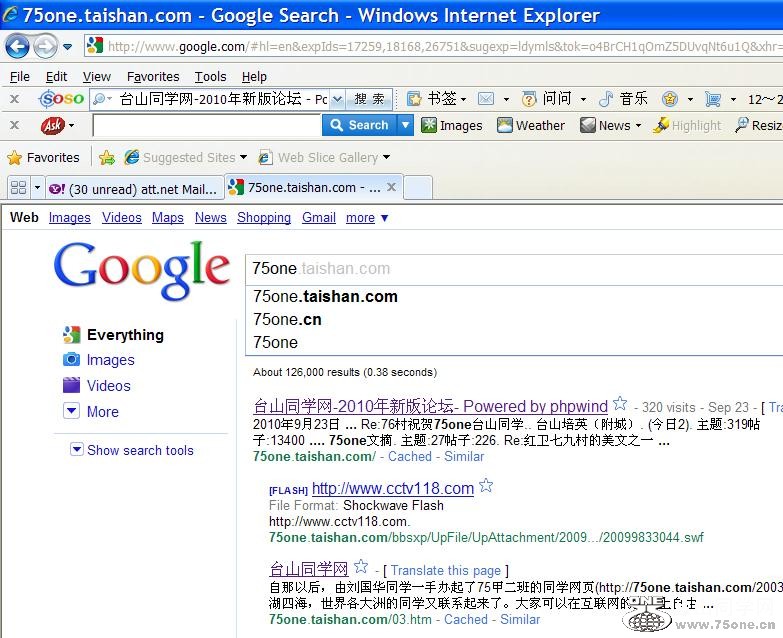This screenshot has width=783, height=638.
Task: Click the Ask logo icon
Action: [x=53, y=125]
